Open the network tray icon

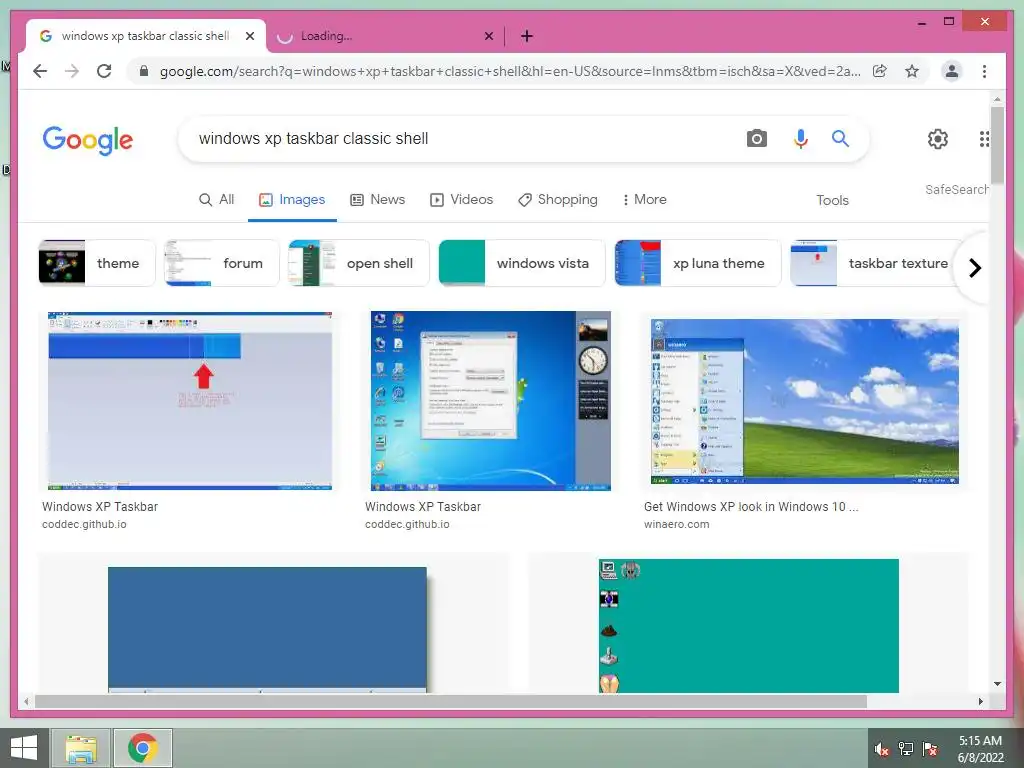pos(906,748)
